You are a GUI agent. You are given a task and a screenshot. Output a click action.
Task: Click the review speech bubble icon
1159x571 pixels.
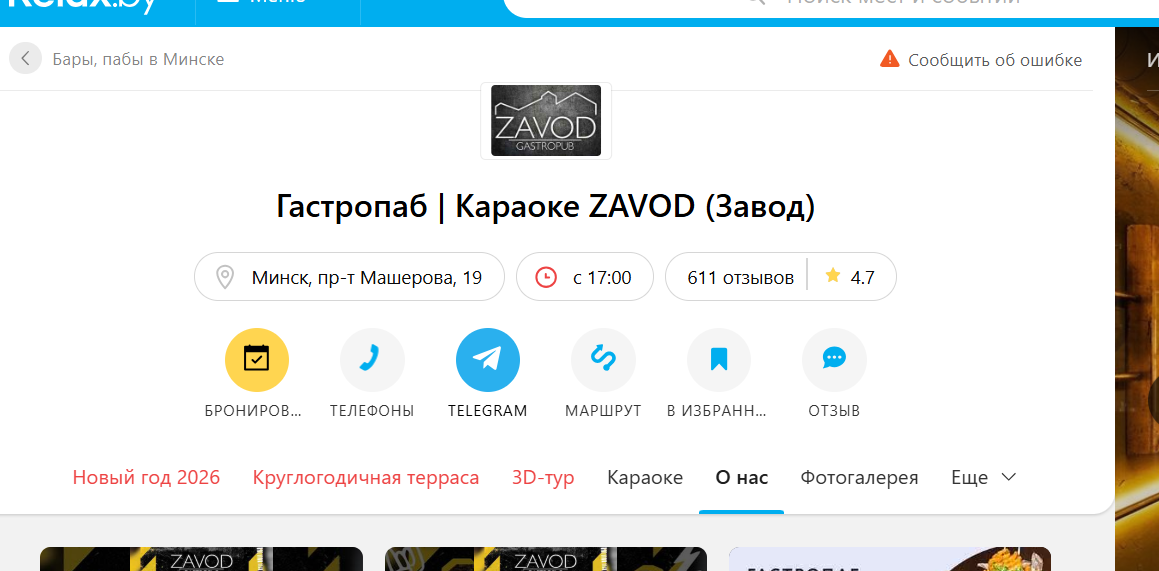[x=834, y=360]
